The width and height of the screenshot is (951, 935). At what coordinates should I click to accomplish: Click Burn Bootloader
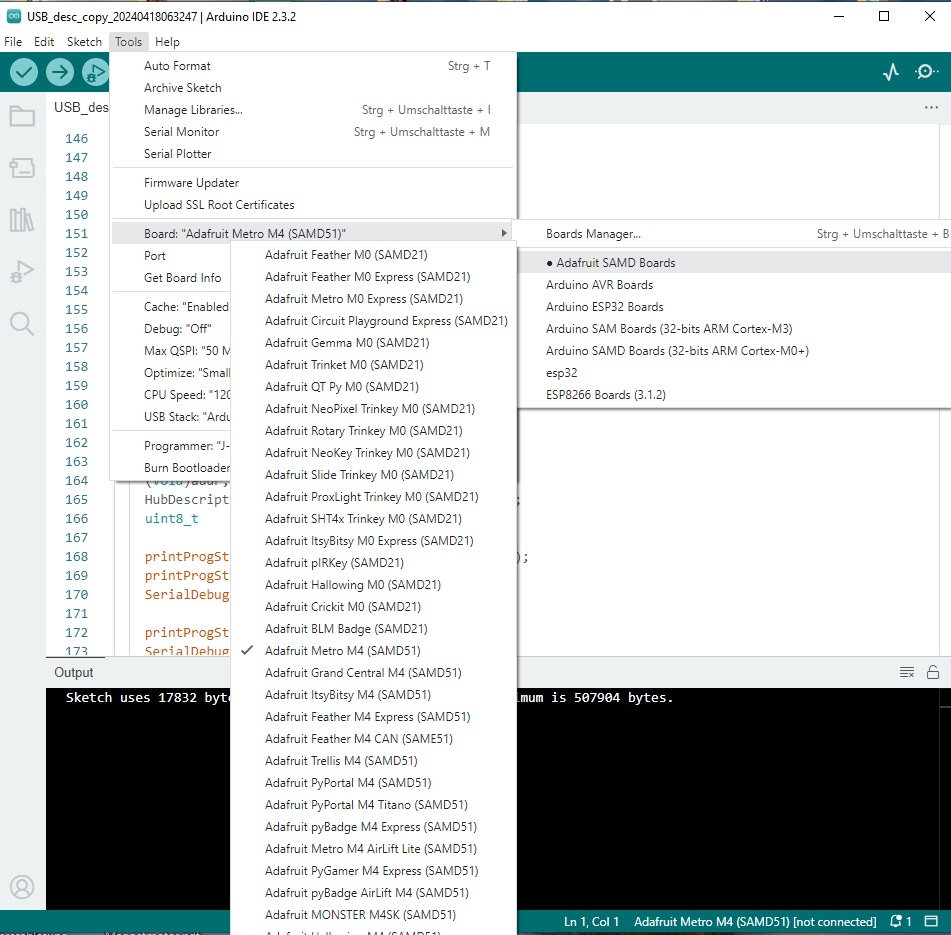[172, 468]
